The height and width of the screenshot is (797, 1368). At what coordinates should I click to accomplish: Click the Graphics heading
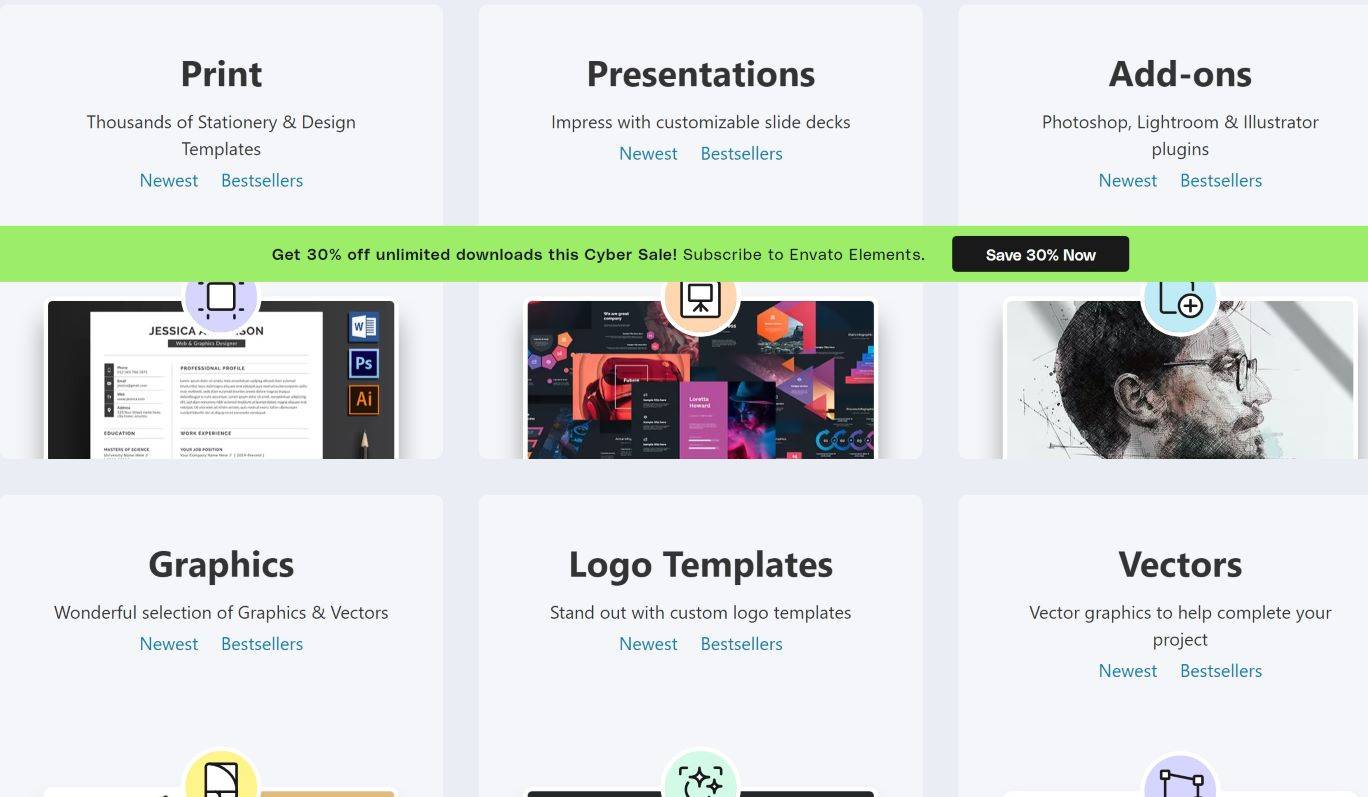point(221,565)
